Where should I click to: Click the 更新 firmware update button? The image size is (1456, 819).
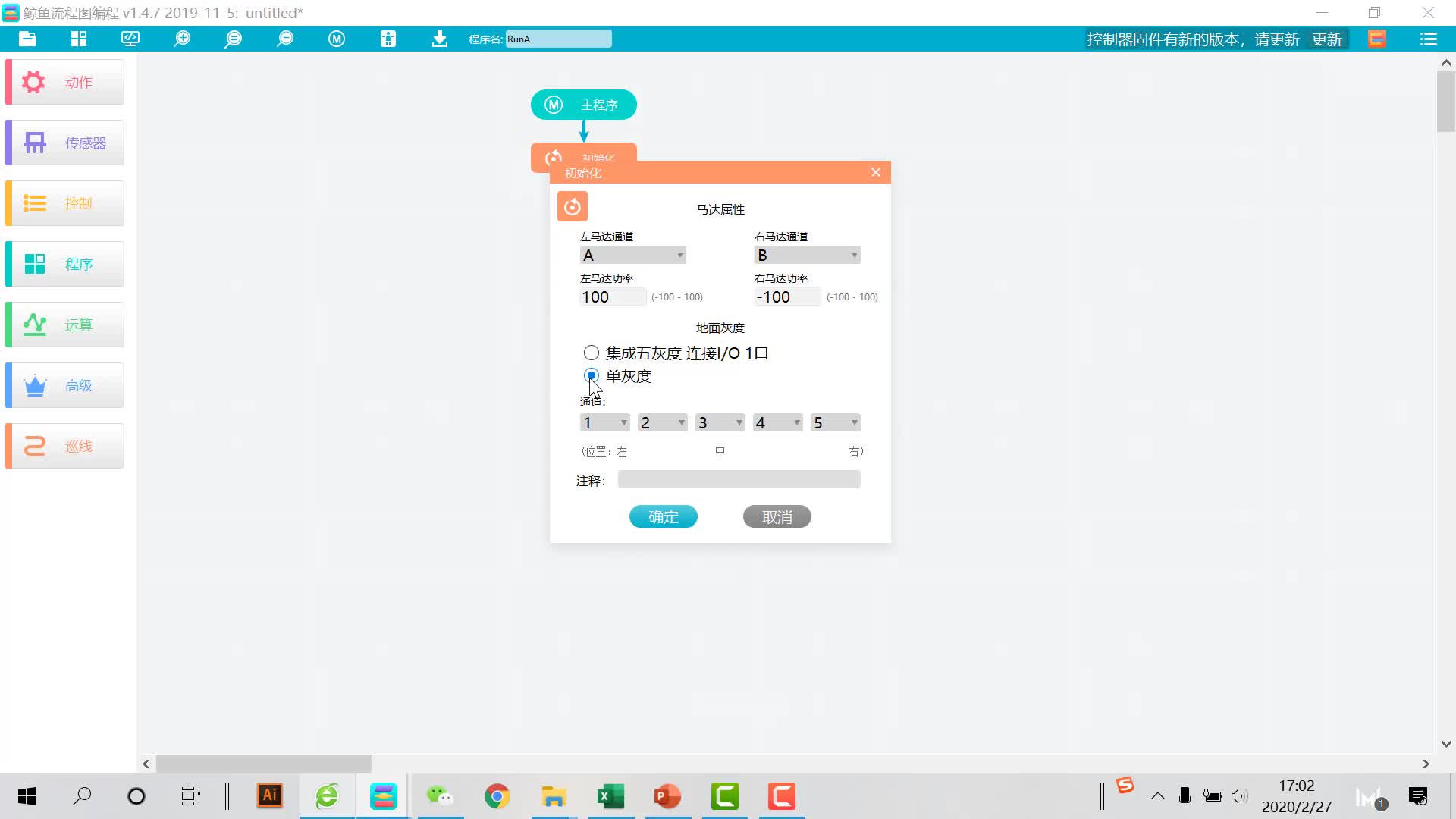1327,39
